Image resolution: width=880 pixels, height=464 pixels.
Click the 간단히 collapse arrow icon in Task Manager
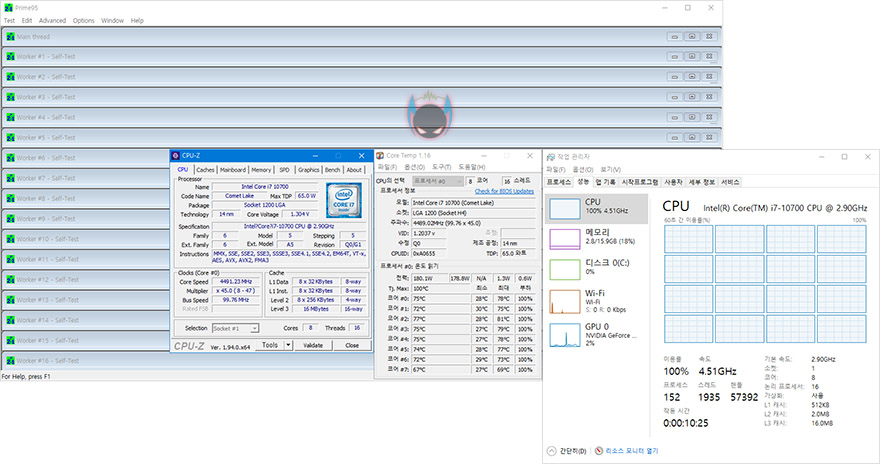tap(551, 451)
